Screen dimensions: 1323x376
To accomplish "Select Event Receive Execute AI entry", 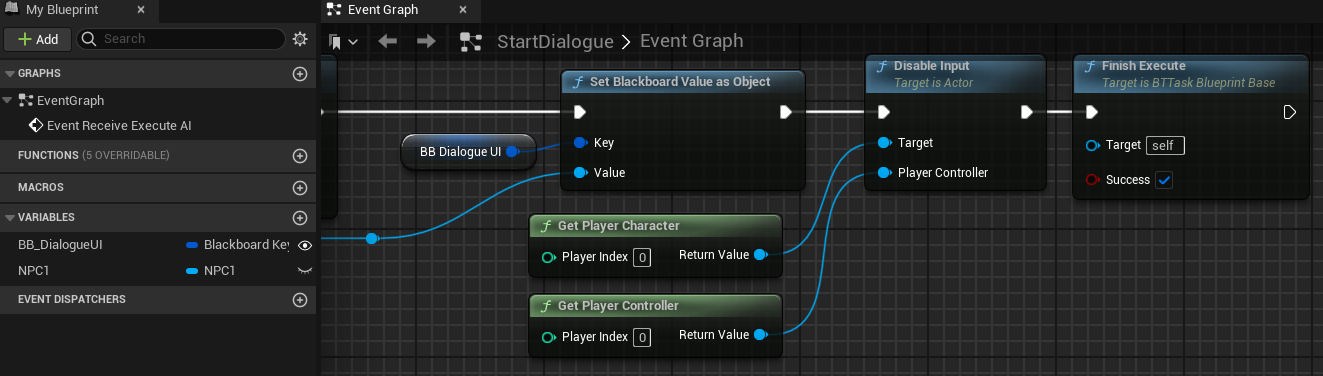I will [119, 125].
